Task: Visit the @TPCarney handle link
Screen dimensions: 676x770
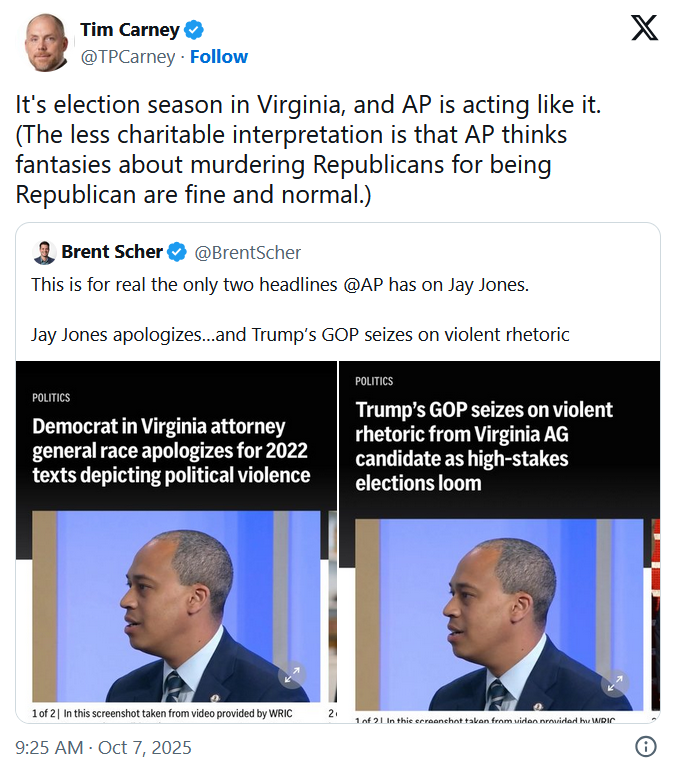Action: coord(126,57)
